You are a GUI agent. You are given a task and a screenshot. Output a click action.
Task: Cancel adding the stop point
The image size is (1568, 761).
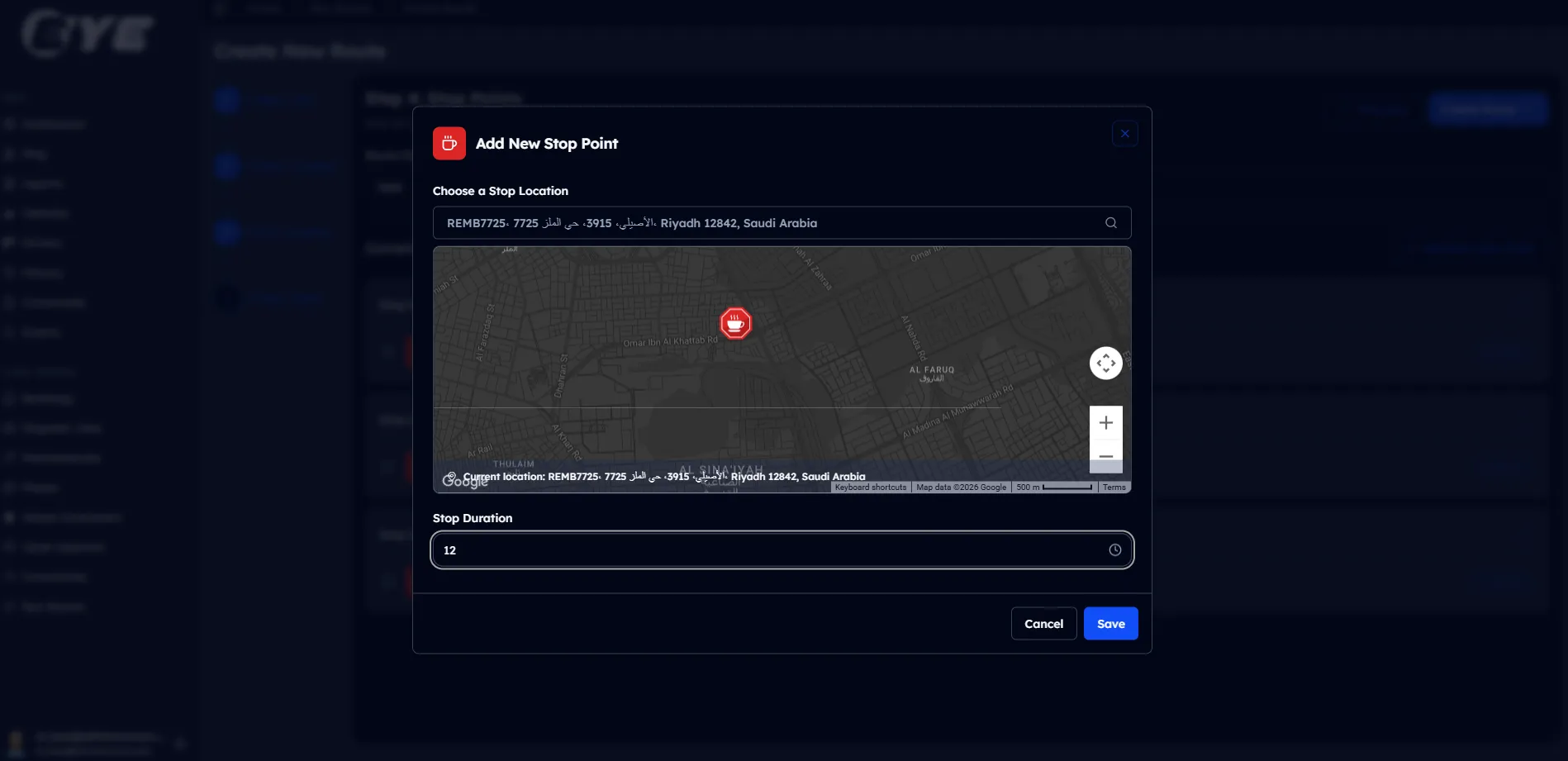(x=1043, y=624)
